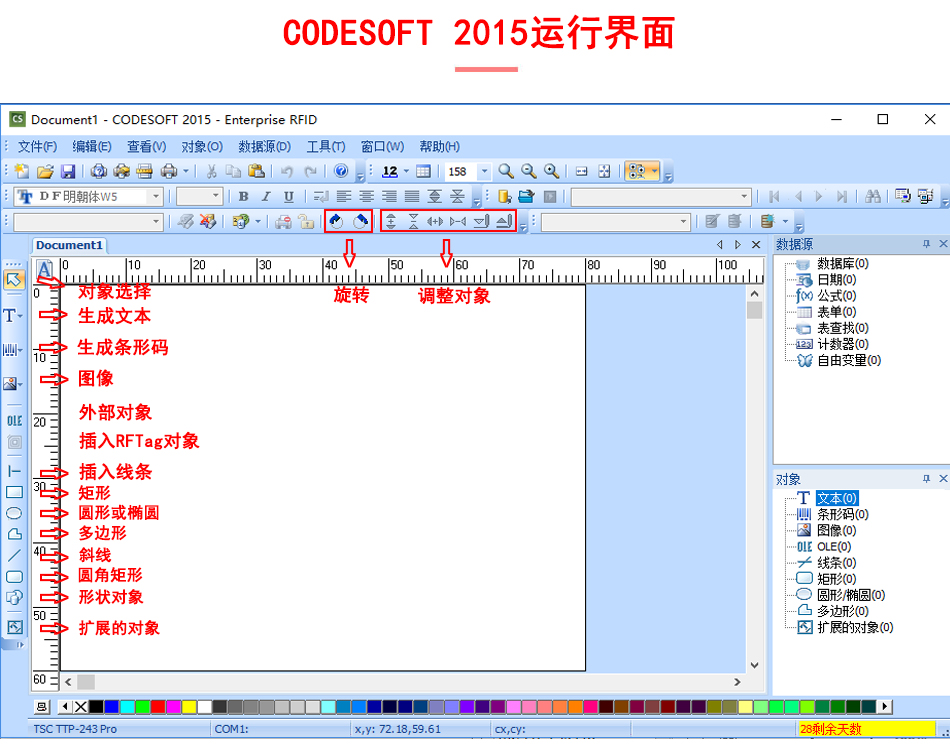
Task: Click the find binoculars icon
Action: [872, 196]
